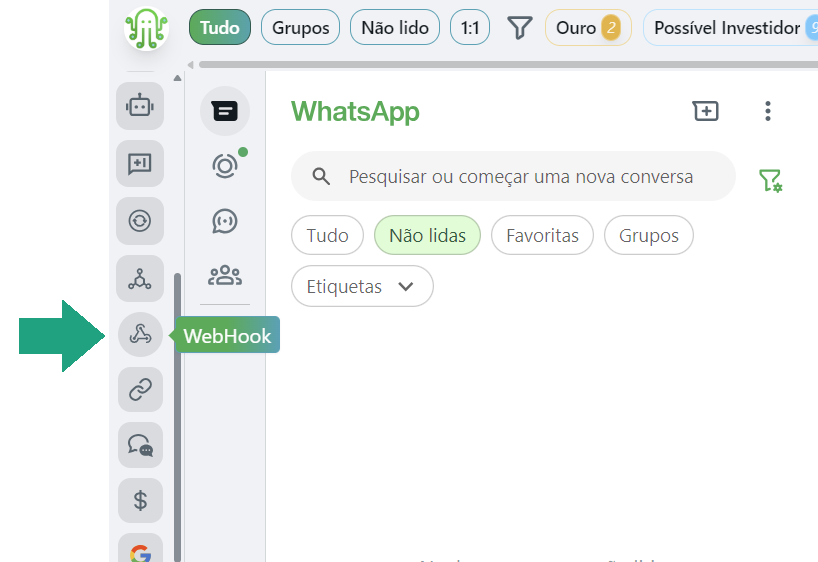Open the chatbot robot icon
The width and height of the screenshot is (818, 562).
pyautogui.click(x=140, y=106)
